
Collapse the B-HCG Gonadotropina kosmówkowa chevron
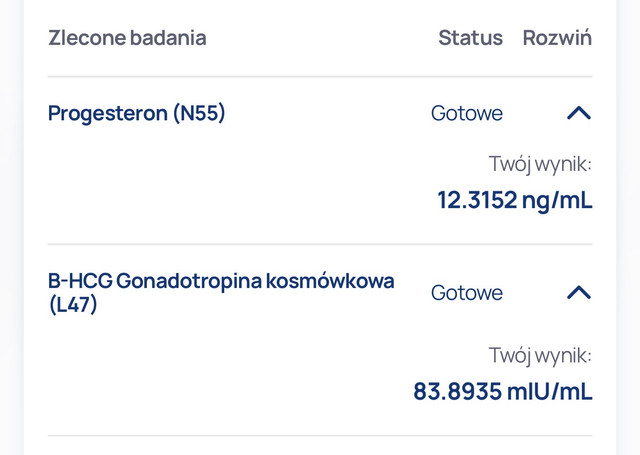click(x=579, y=292)
